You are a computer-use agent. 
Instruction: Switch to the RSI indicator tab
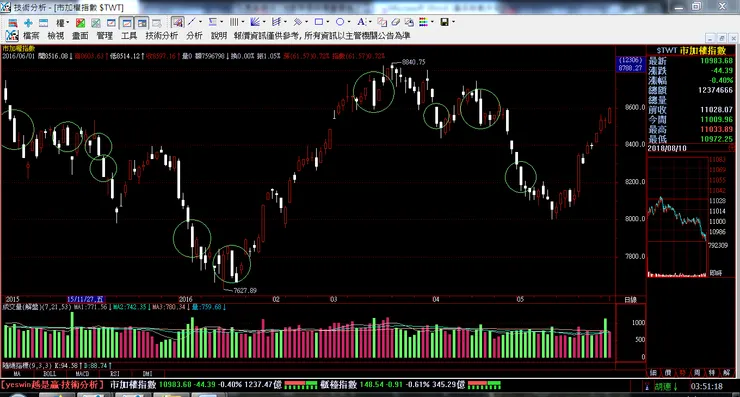tap(115, 373)
